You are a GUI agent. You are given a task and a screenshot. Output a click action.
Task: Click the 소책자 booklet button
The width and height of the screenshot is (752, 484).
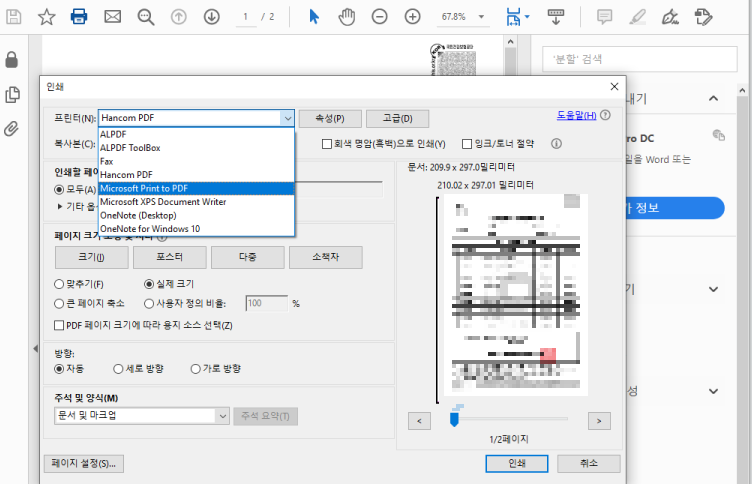[326, 257]
